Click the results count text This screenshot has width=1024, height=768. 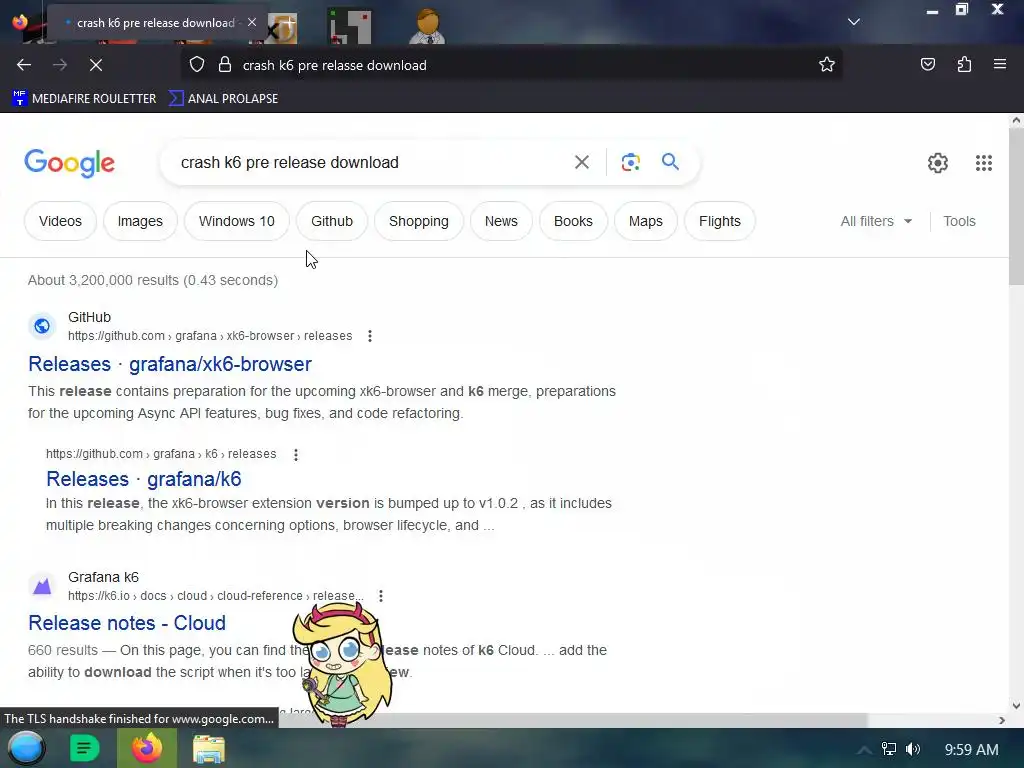pos(153,280)
